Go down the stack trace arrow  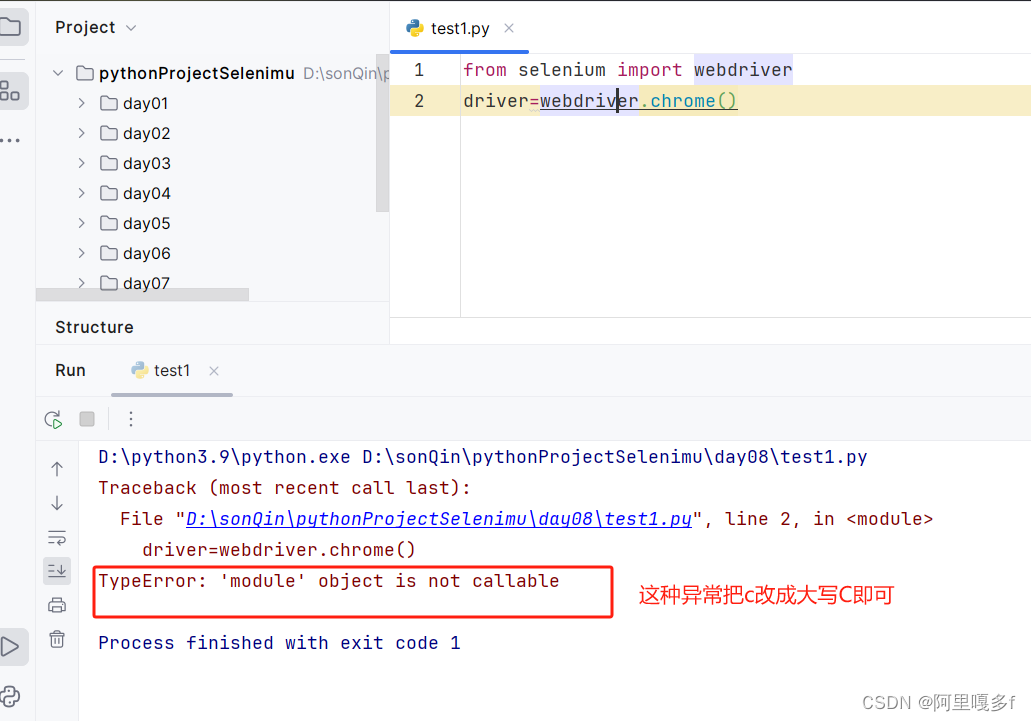tap(57, 503)
